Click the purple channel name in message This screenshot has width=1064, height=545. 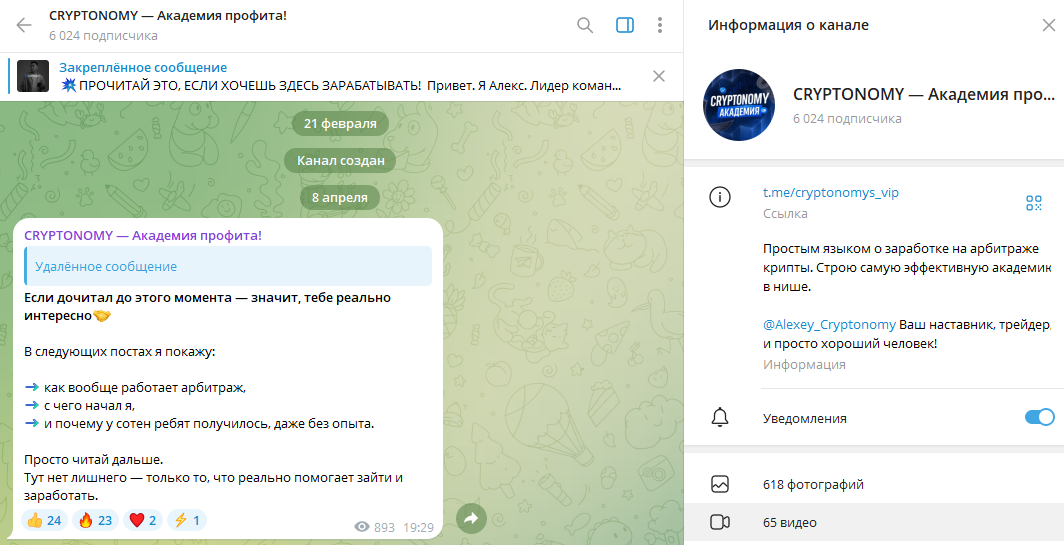tap(142, 236)
